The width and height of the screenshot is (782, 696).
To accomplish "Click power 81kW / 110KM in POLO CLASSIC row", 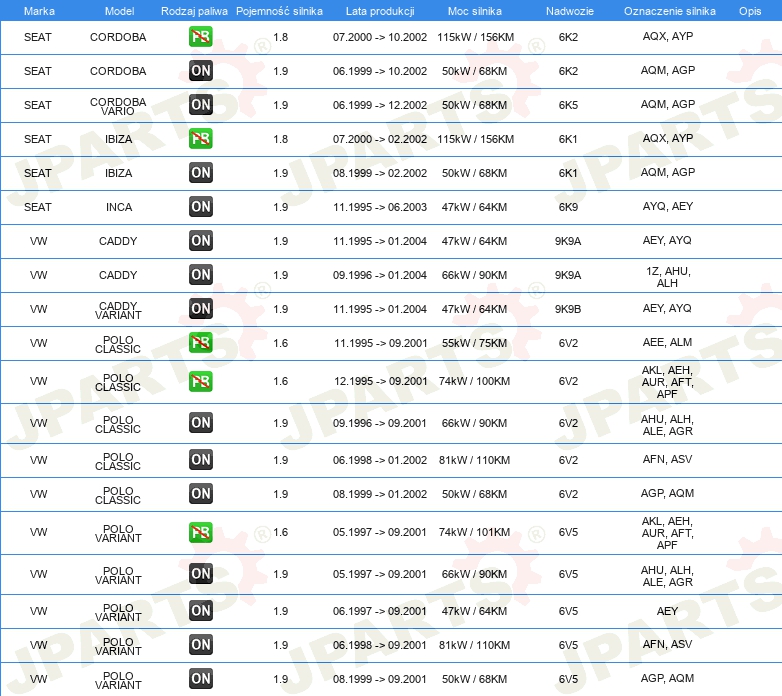I will click(x=474, y=460).
